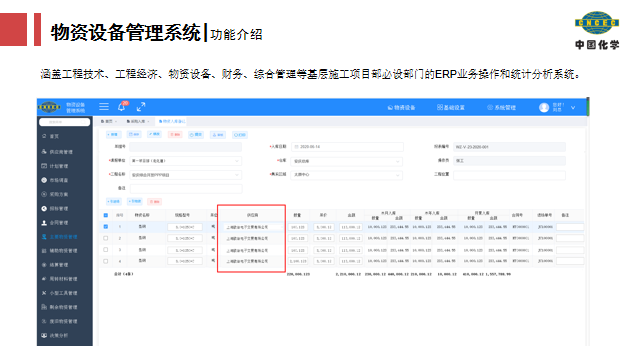Click the 备注 remarks input field
This screenshot has height=360, width=640.
(186, 189)
